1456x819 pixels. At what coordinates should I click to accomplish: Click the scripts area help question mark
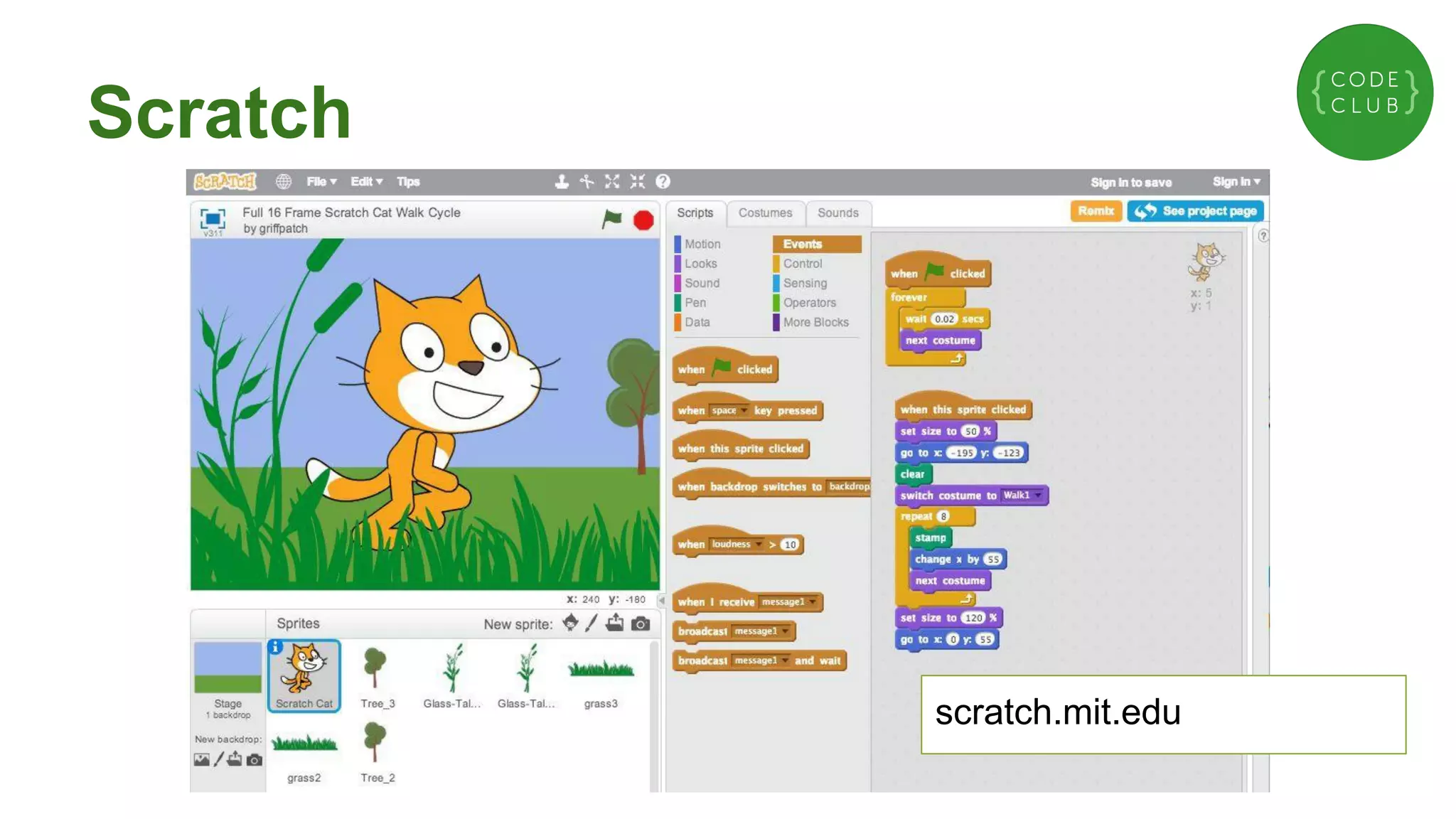(1263, 236)
